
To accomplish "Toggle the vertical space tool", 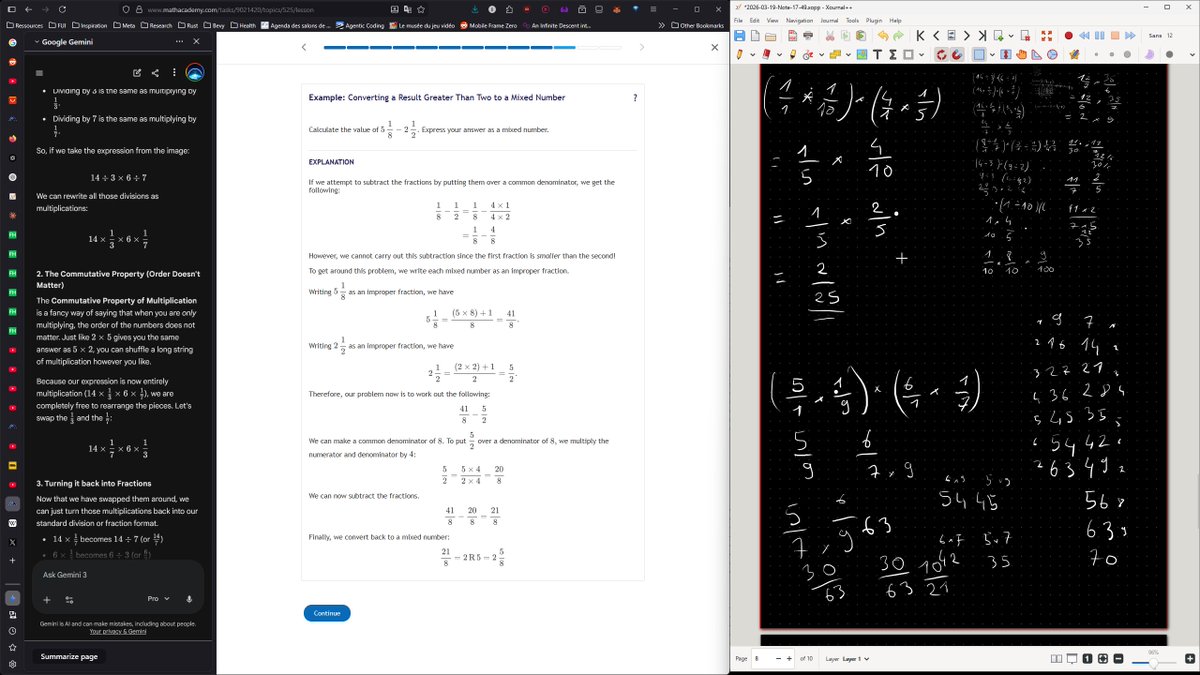I will pos(1005,54).
